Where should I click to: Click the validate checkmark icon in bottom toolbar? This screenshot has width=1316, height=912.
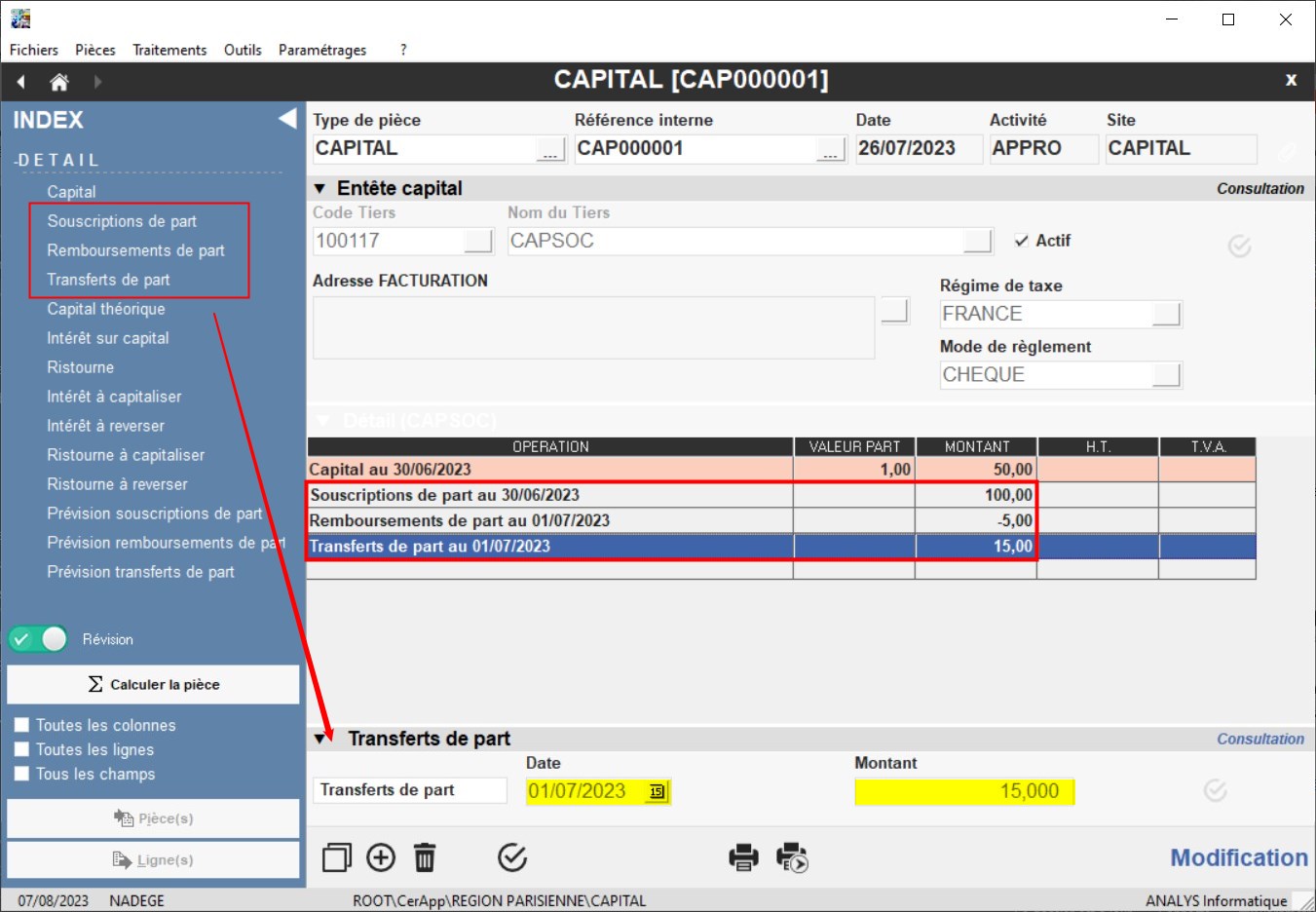pos(511,857)
